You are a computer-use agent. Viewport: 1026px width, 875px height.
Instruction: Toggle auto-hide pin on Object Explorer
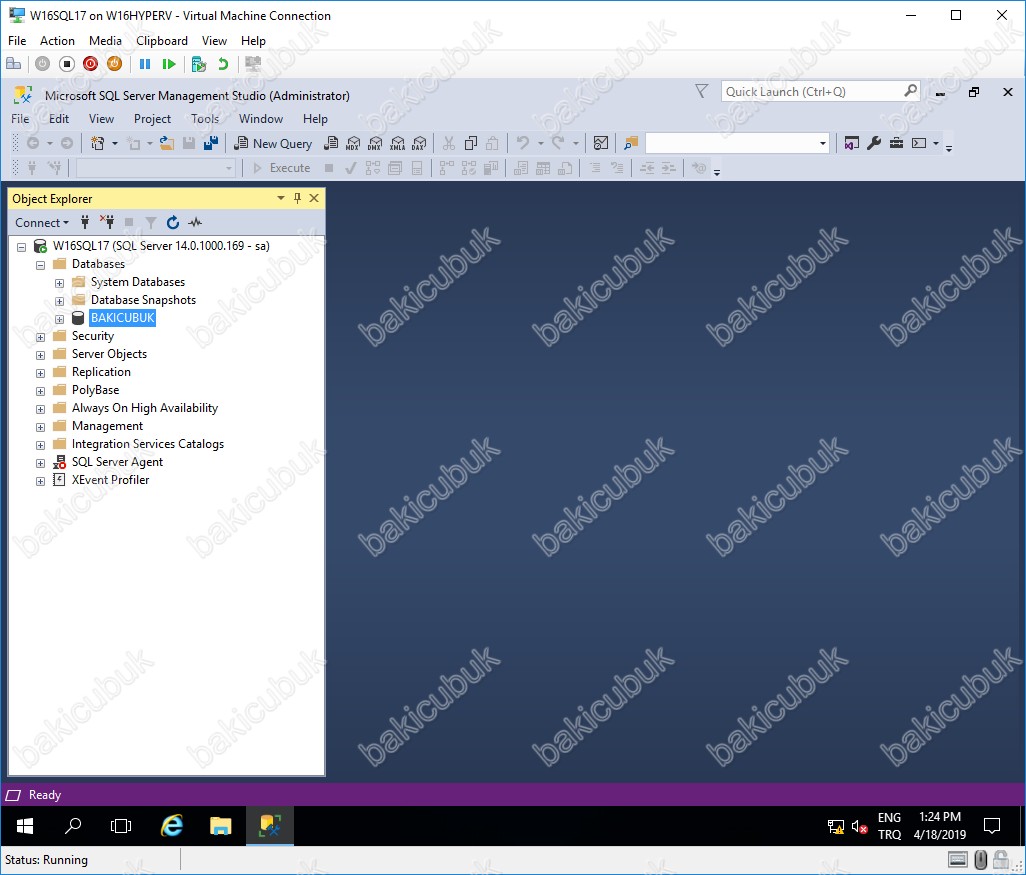click(x=297, y=198)
